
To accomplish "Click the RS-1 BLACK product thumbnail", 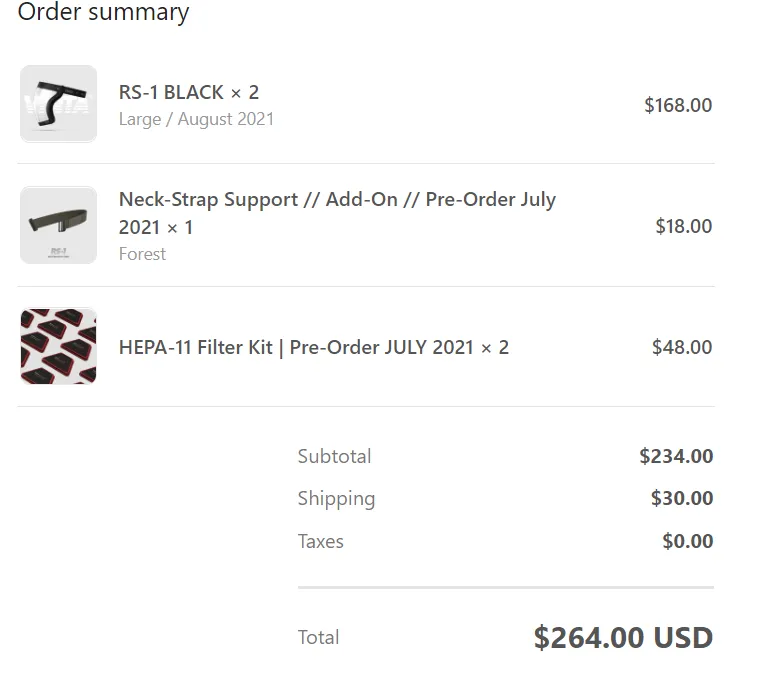I will [58, 104].
